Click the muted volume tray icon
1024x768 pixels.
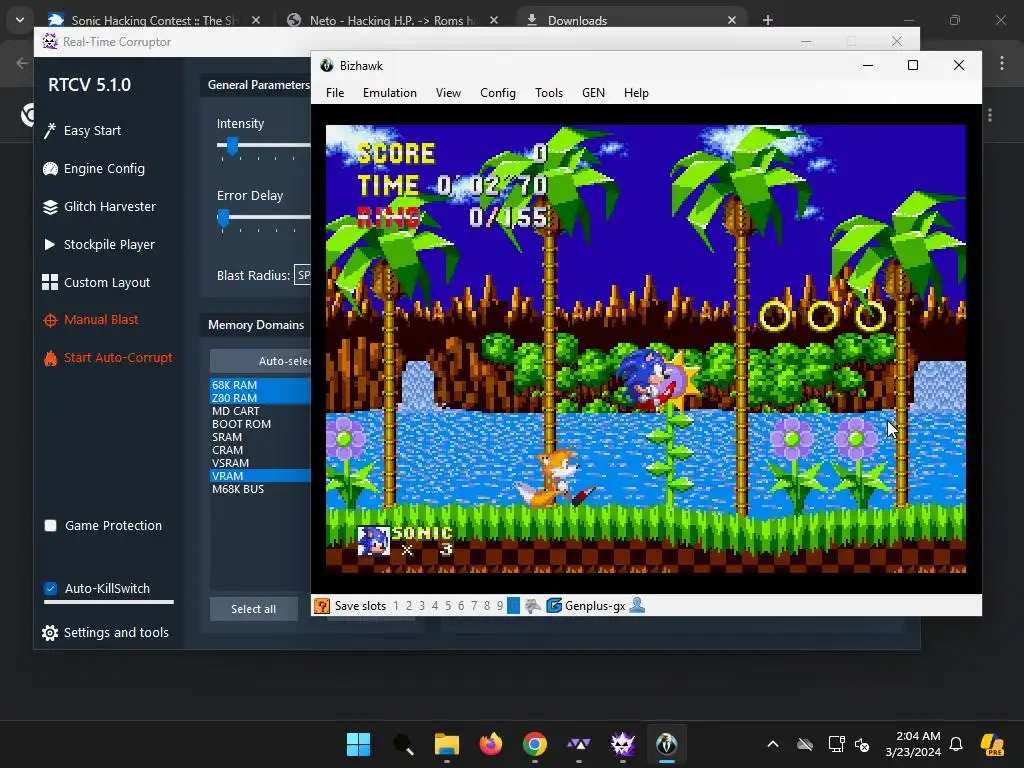pos(862,744)
